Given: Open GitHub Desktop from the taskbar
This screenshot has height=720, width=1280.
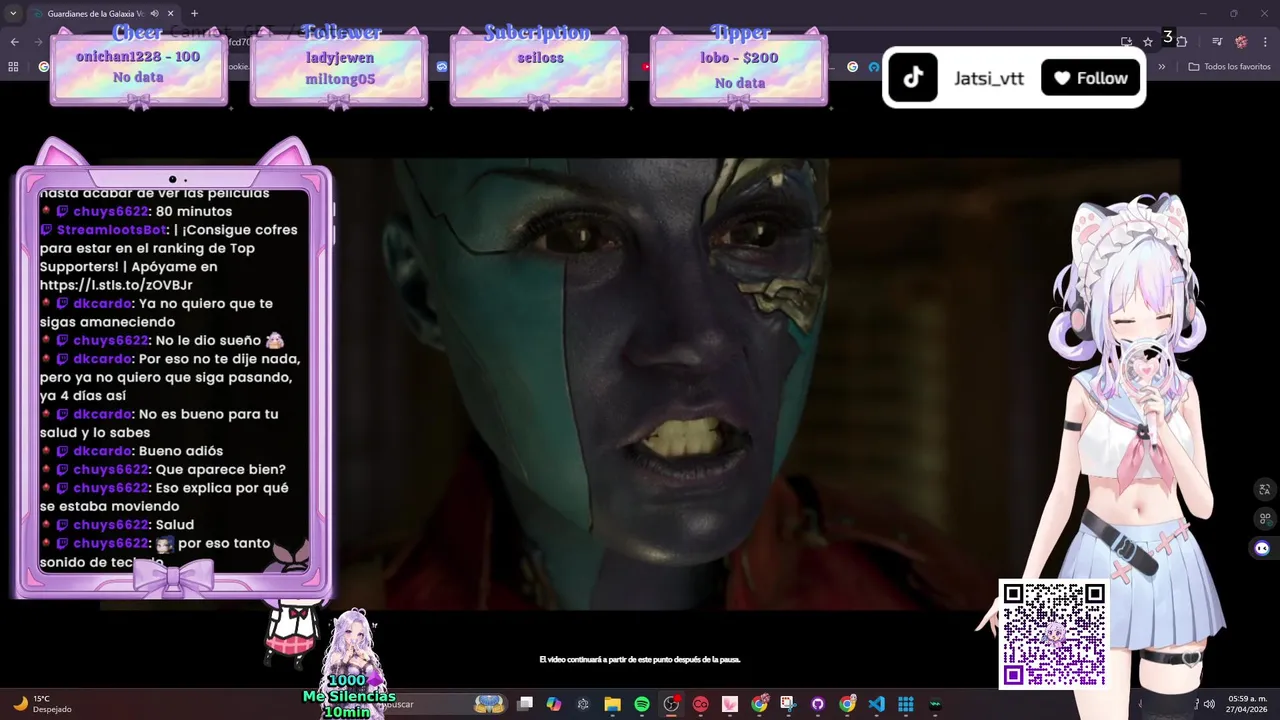Looking at the screenshot, I should (x=818, y=704).
